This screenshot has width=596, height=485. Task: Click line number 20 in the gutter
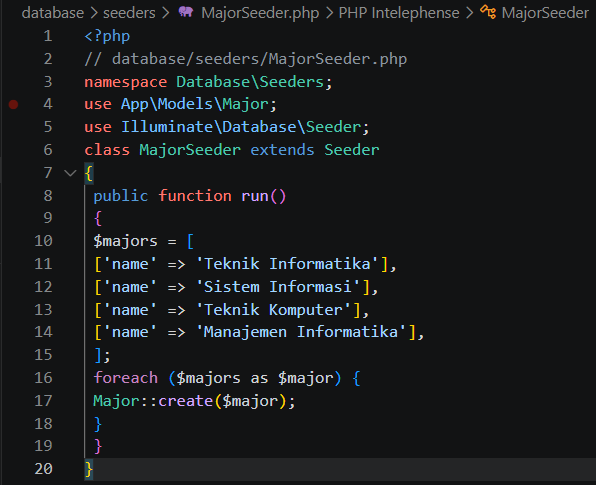click(43, 469)
